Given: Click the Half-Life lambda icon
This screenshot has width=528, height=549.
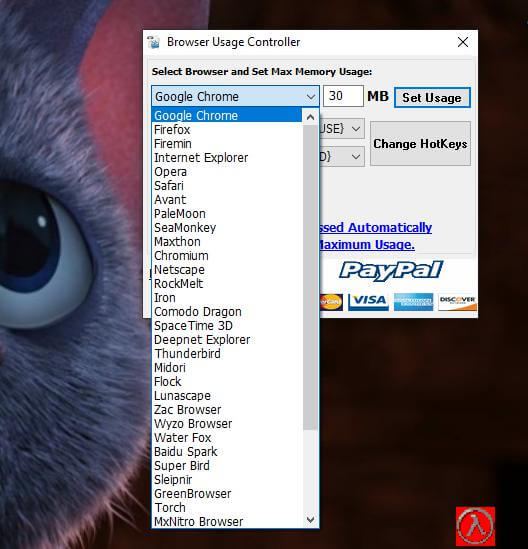Looking at the screenshot, I should pyautogui.click(x=475, y=526).
